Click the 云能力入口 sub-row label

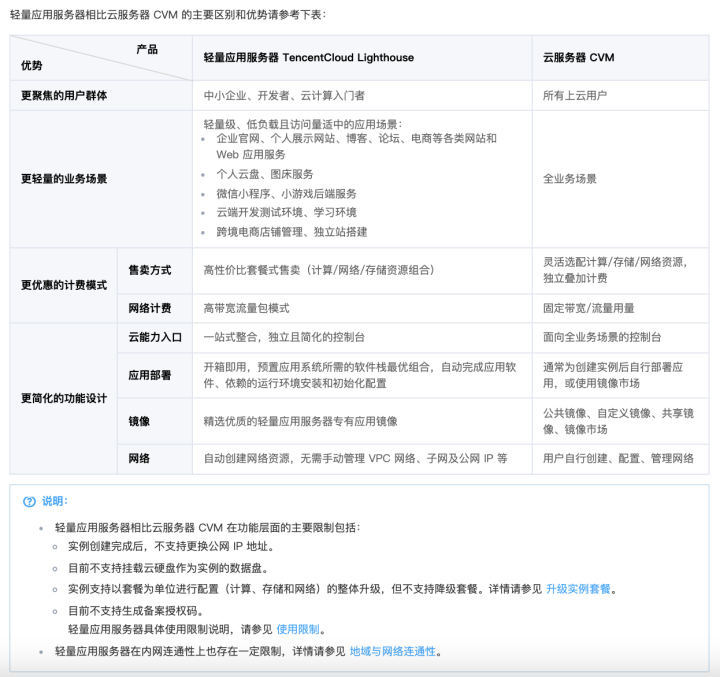155,337
